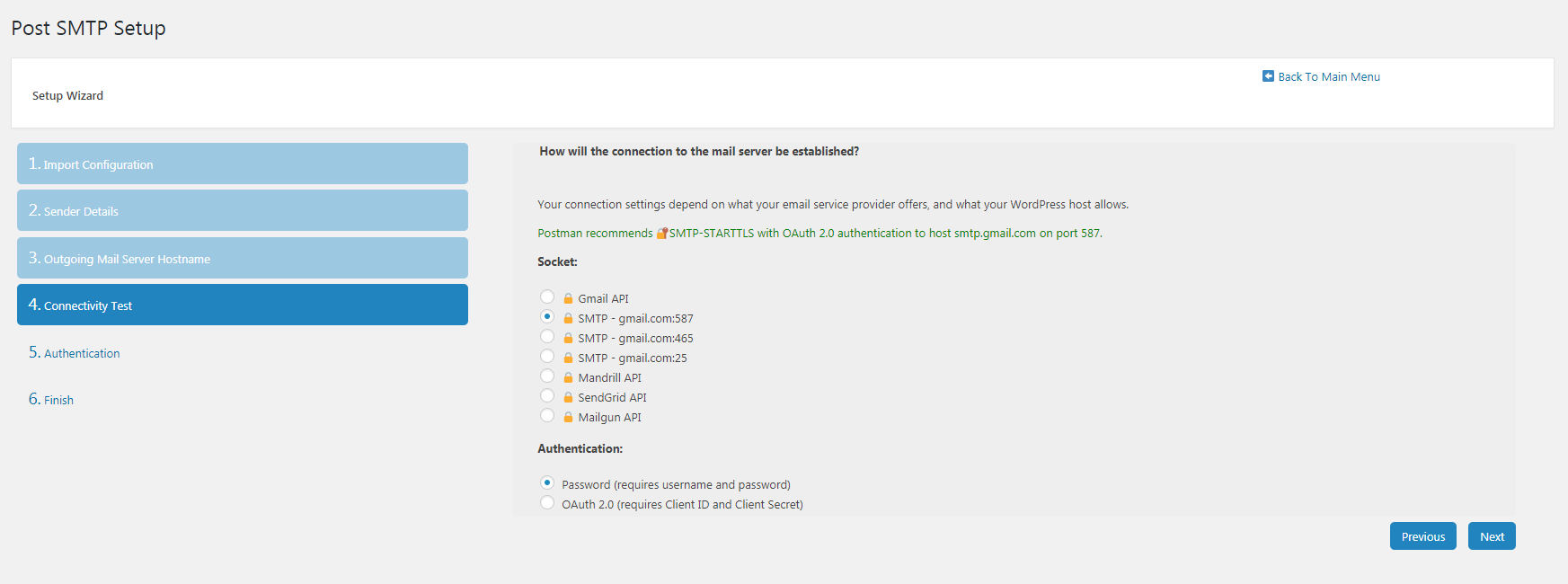Screen dimensions: 1568x584
Task: Click the lock icon beside SMTP gmail.com:587
Action: [568, 318]
